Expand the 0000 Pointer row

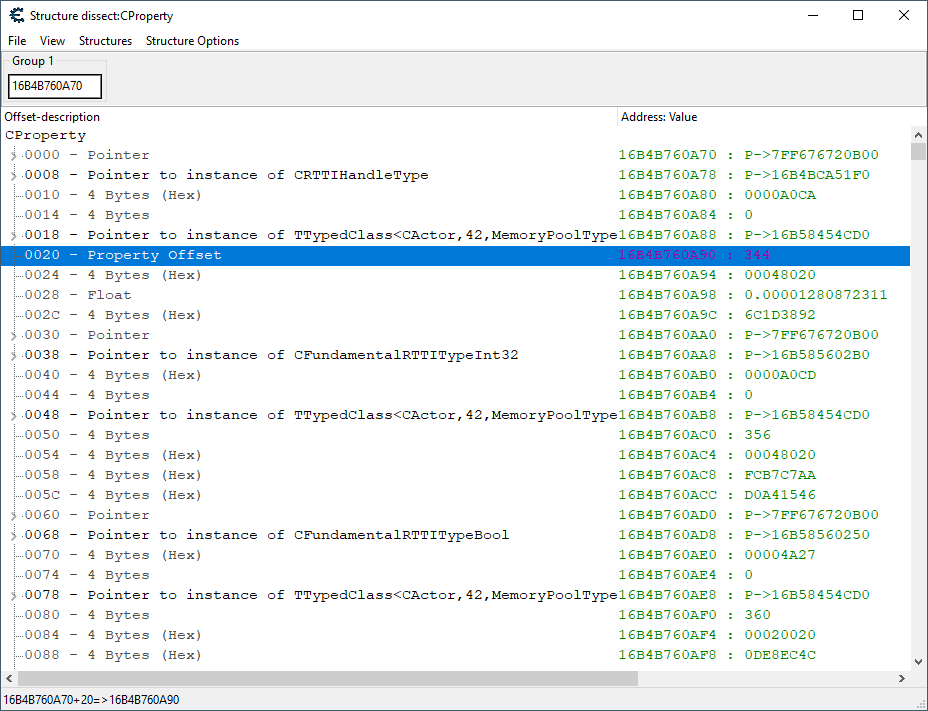[x=13, y=155]
